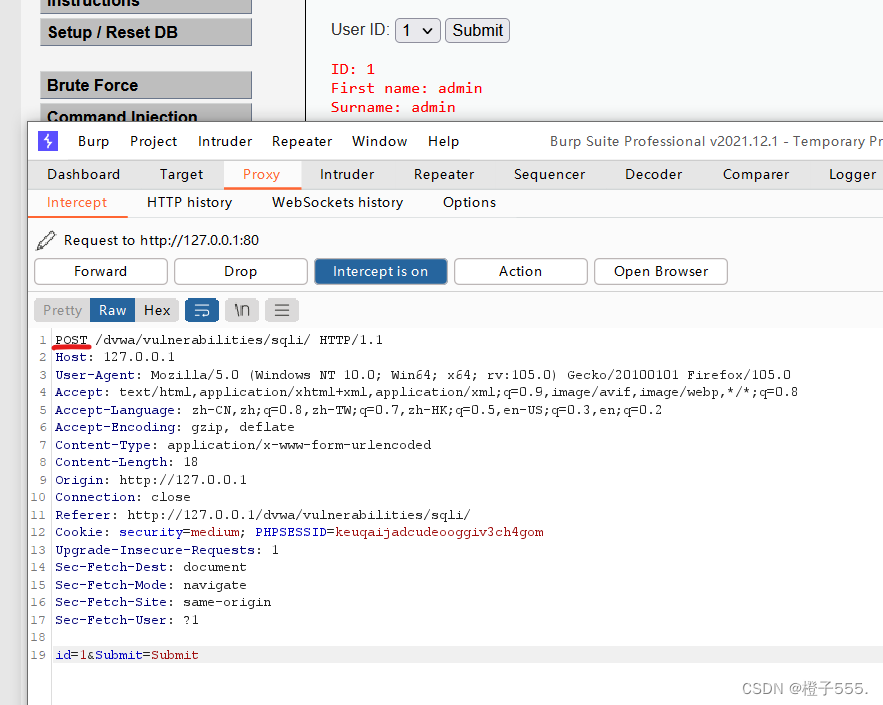Switch the editor to Pretty view
Viewport: 883px width, 705px height.
[x=63, y=310]
